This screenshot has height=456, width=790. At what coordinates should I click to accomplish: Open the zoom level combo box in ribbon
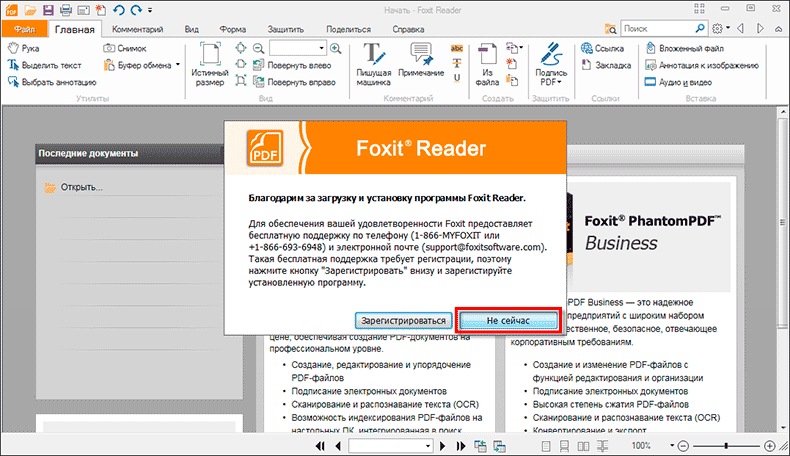(297, 48)
